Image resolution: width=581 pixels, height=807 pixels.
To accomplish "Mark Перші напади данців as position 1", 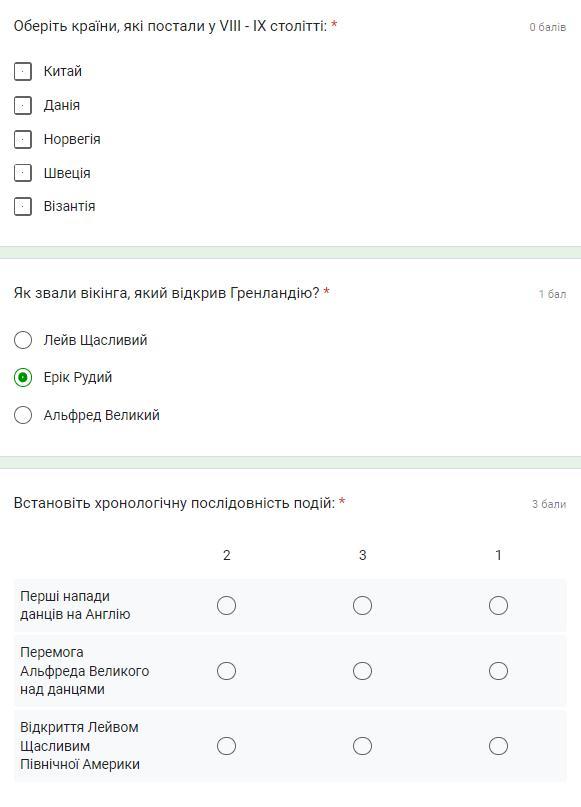I will pyautogui.click(x=498, y=605).
